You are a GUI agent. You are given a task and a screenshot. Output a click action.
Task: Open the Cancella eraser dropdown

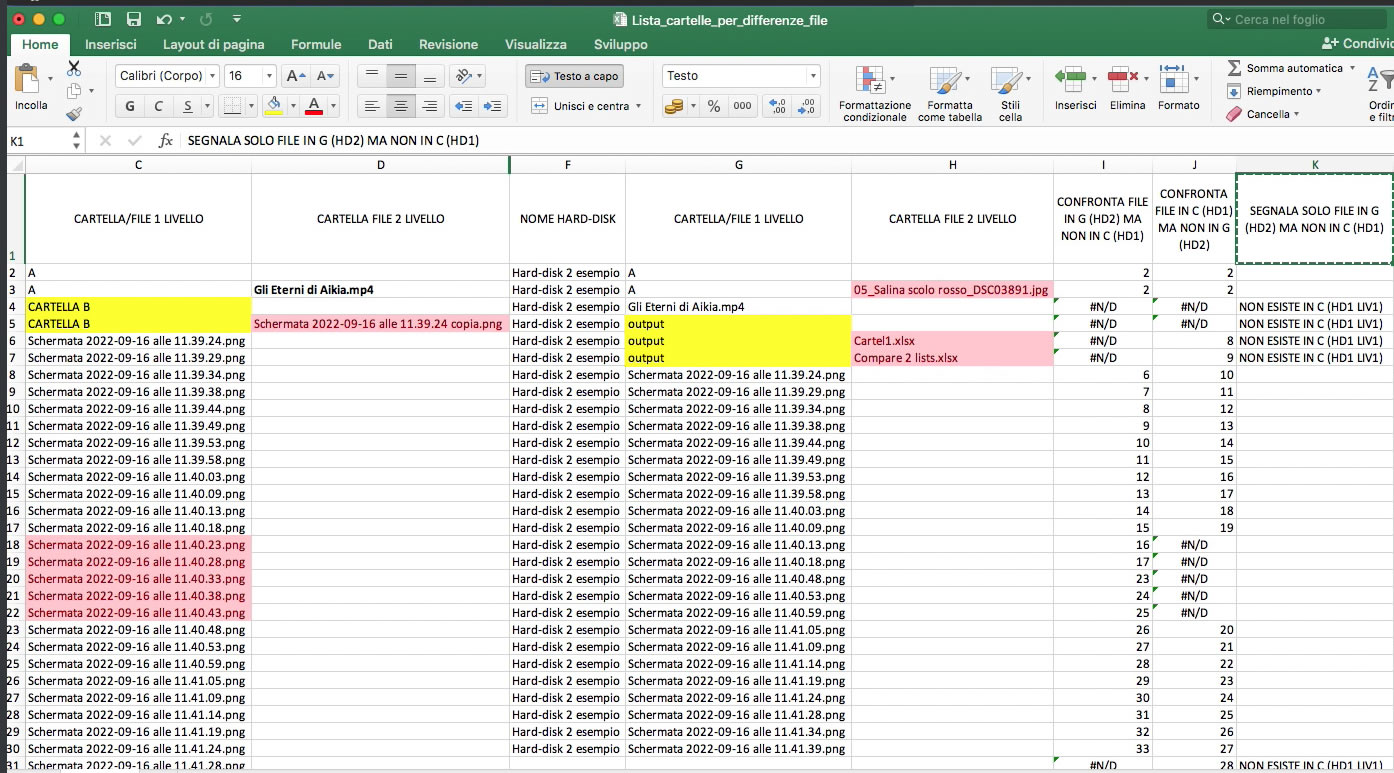click(x=1265, y=114)
